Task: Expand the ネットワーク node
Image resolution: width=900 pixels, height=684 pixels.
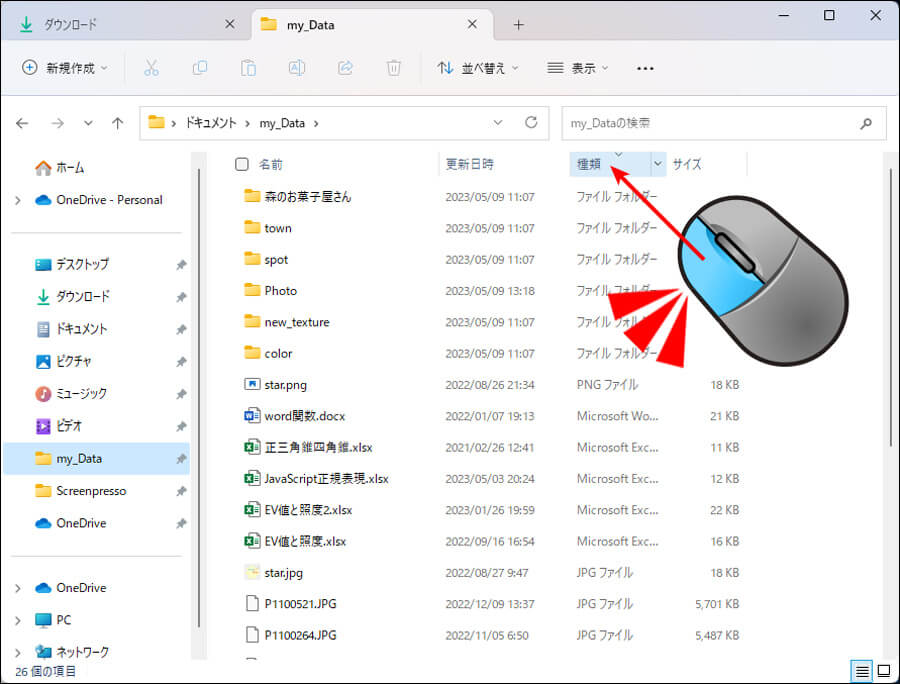Action: pos(18,652)
